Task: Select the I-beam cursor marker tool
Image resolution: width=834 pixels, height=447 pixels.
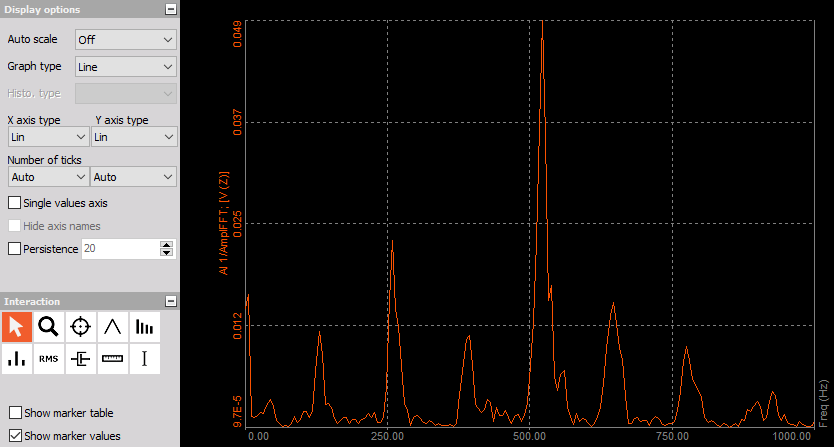Action: tap(144, 359)
